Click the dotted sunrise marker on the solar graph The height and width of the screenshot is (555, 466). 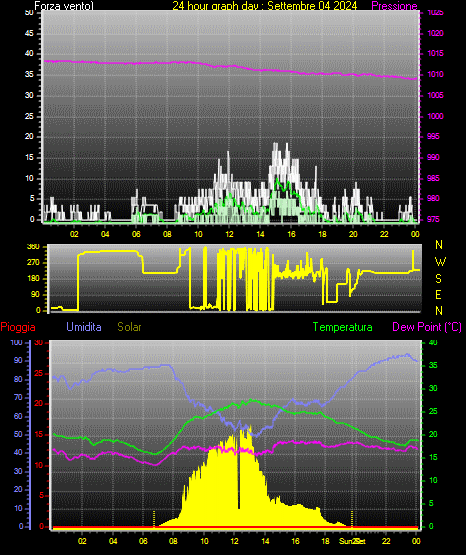(x=154, y=519)
